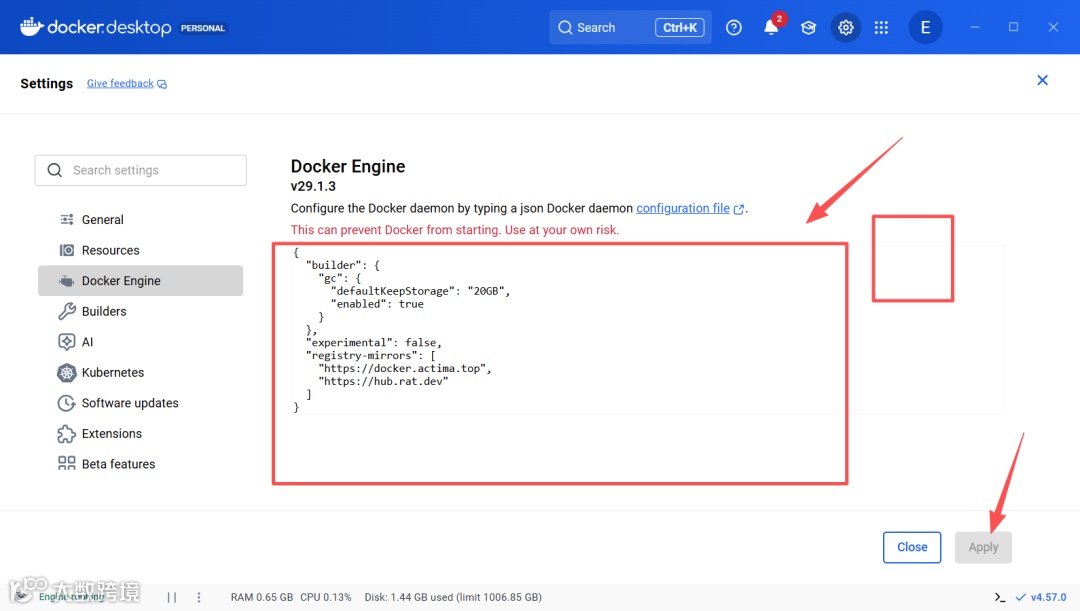
Task: Click the RAM 0.65 GB status text
Action: coord(262,597)
